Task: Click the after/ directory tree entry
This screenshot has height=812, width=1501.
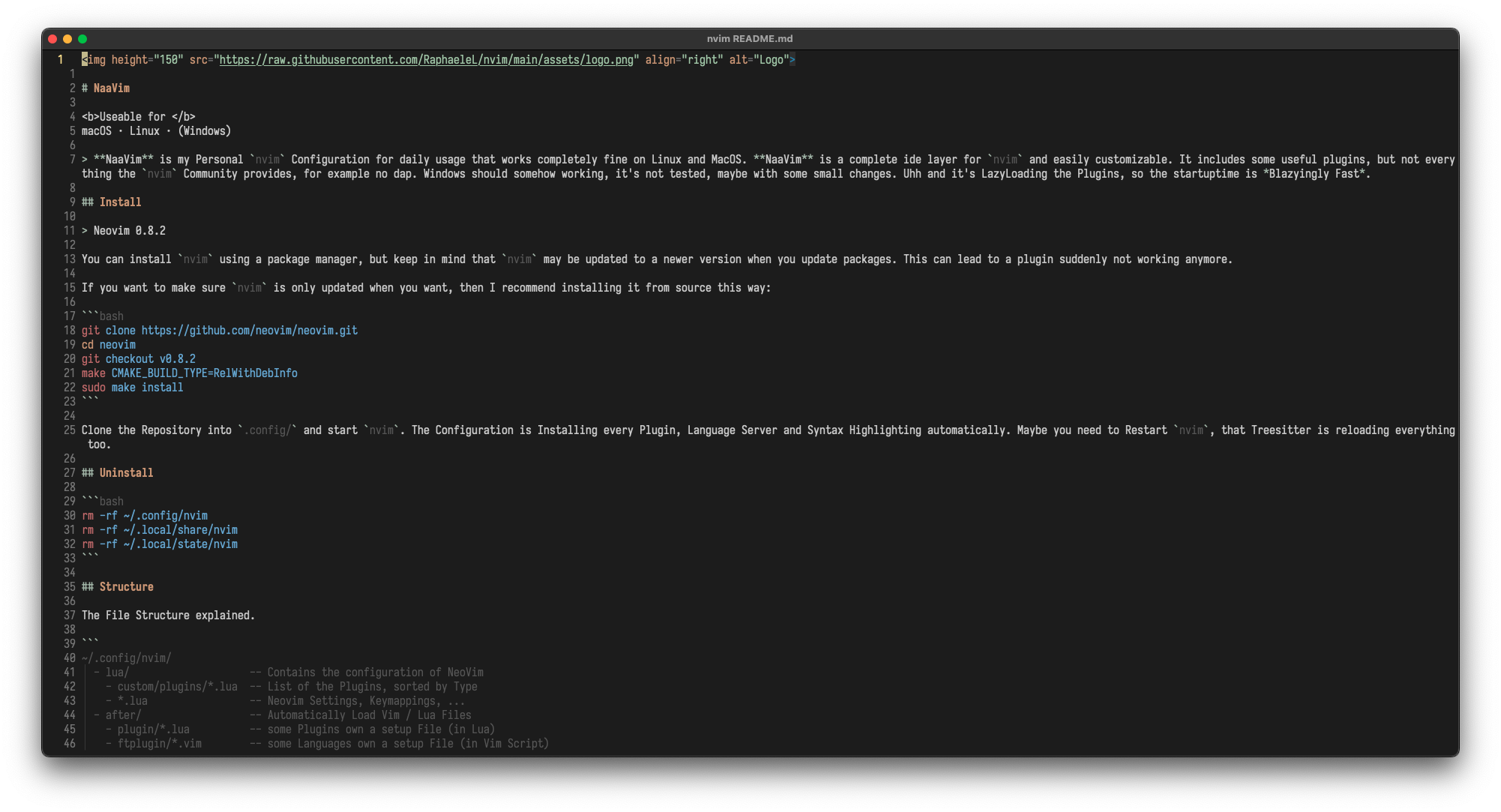Action: coord(123,715)
